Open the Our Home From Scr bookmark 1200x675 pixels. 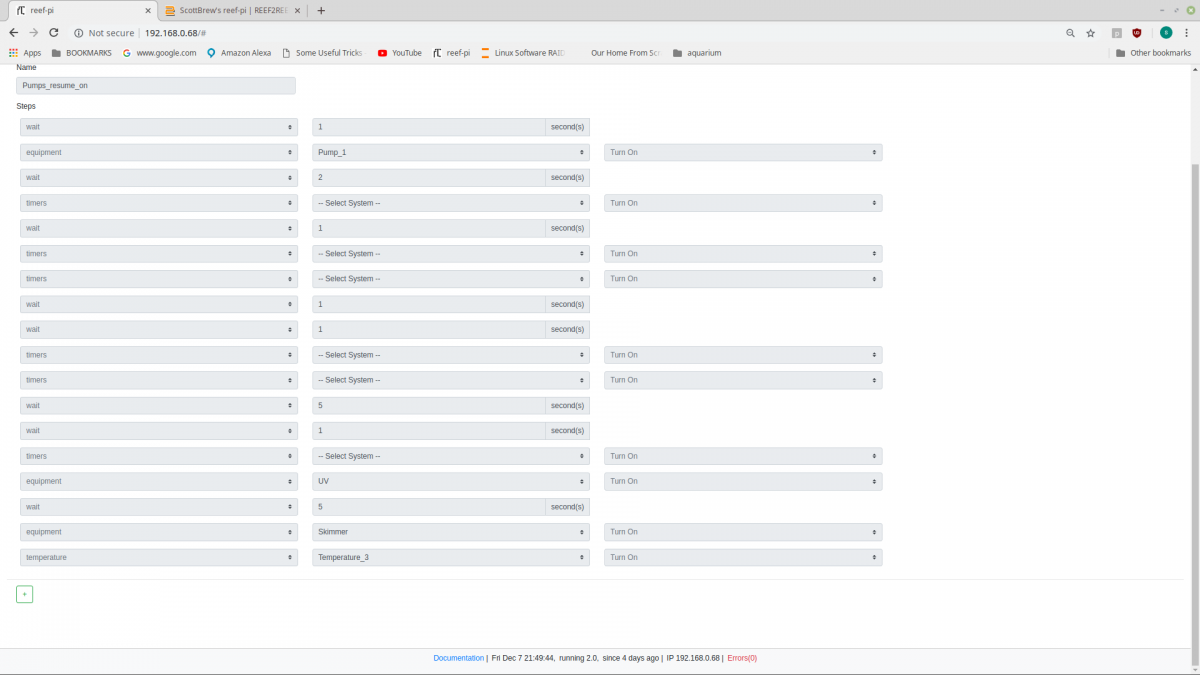(625, 53)
